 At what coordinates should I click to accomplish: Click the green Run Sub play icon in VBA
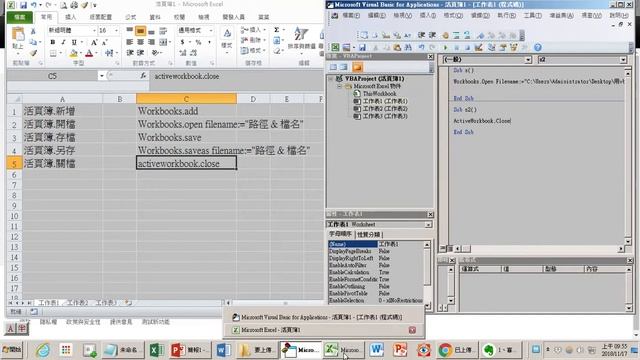coord(445,48)
